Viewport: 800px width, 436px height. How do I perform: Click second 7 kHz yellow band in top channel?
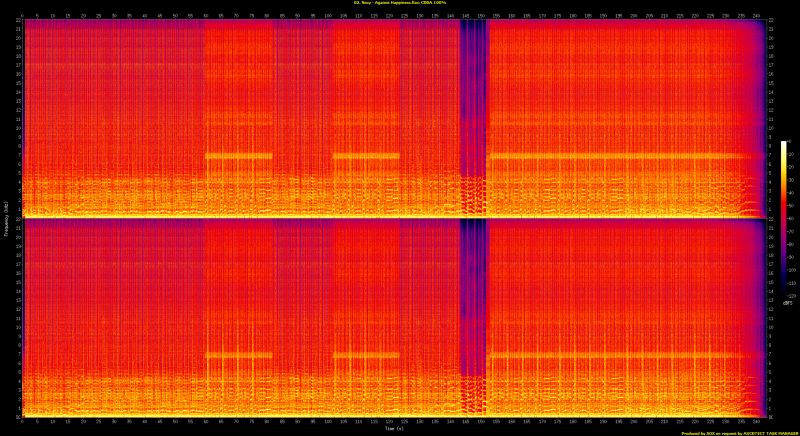[x=365, y=156]
